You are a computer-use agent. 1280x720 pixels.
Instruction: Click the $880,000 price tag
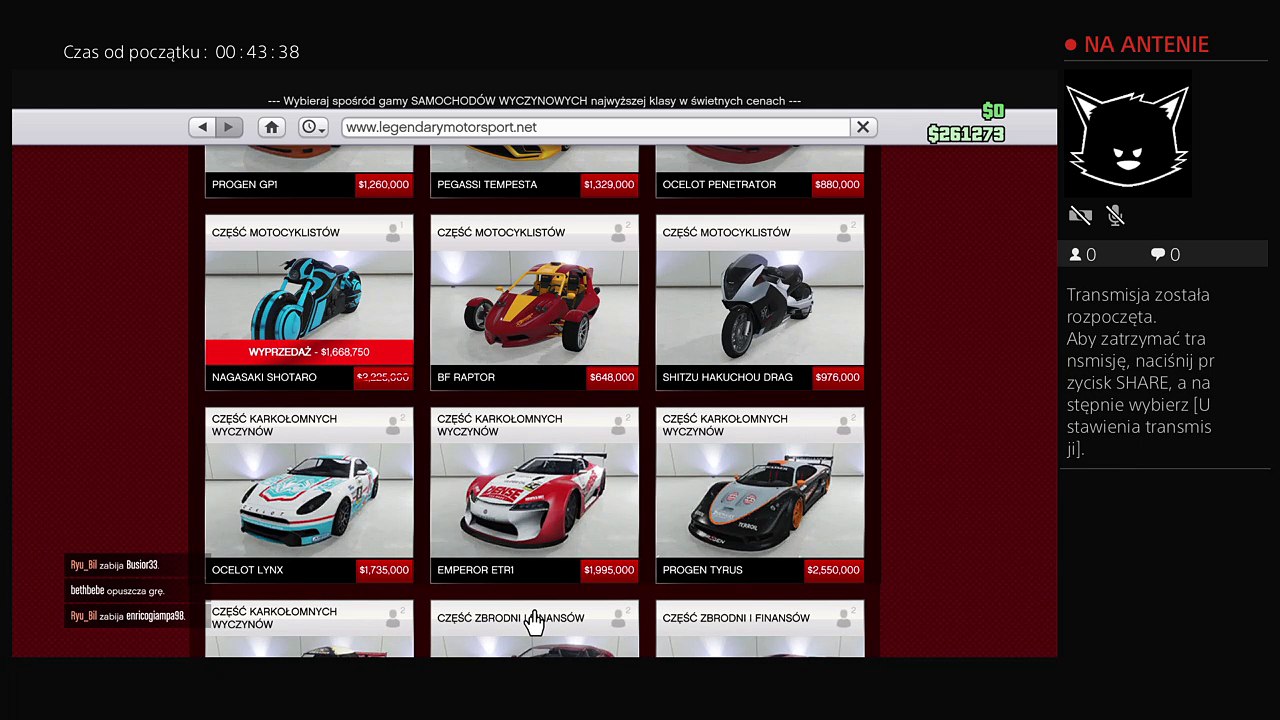click(x=837, y=185)
